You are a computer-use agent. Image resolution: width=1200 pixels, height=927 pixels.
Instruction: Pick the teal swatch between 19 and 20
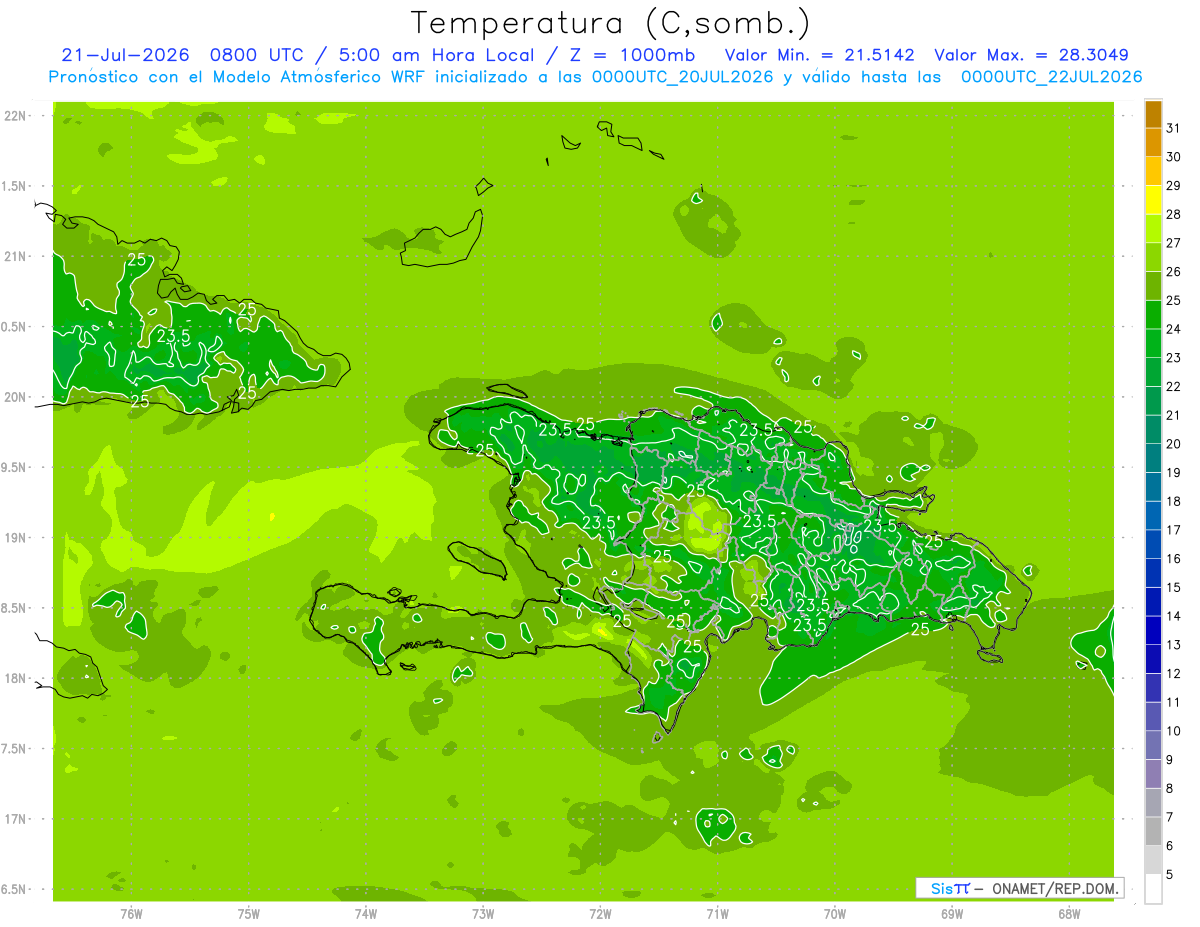[1153, 458]
